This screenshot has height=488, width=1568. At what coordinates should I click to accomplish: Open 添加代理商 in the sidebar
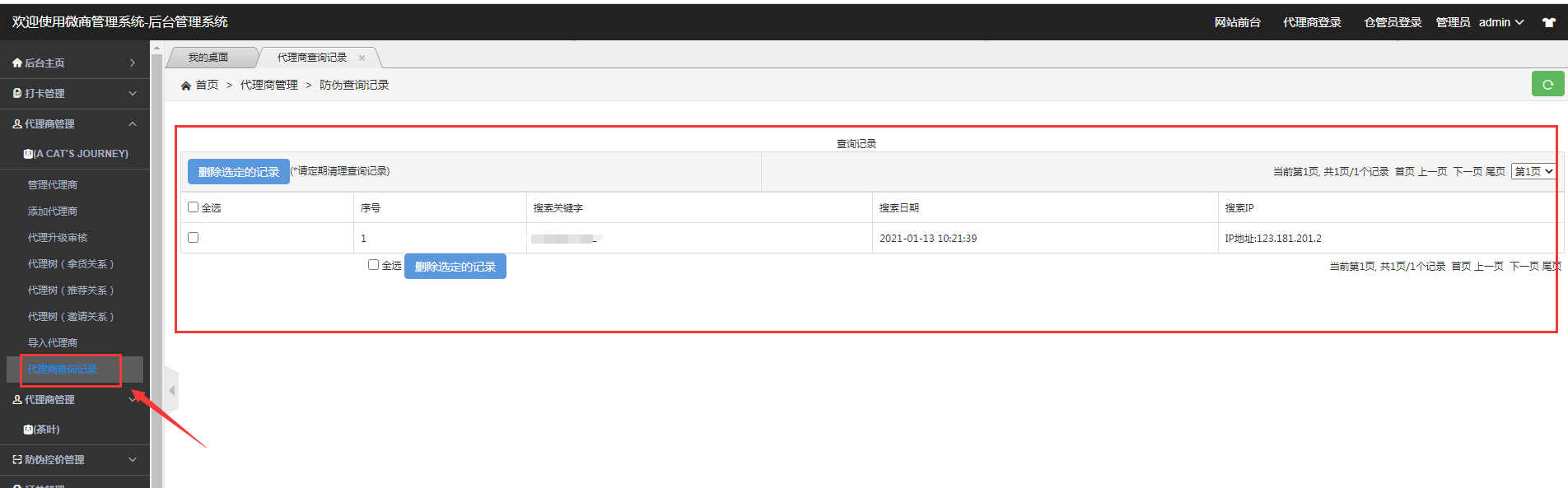53,211
